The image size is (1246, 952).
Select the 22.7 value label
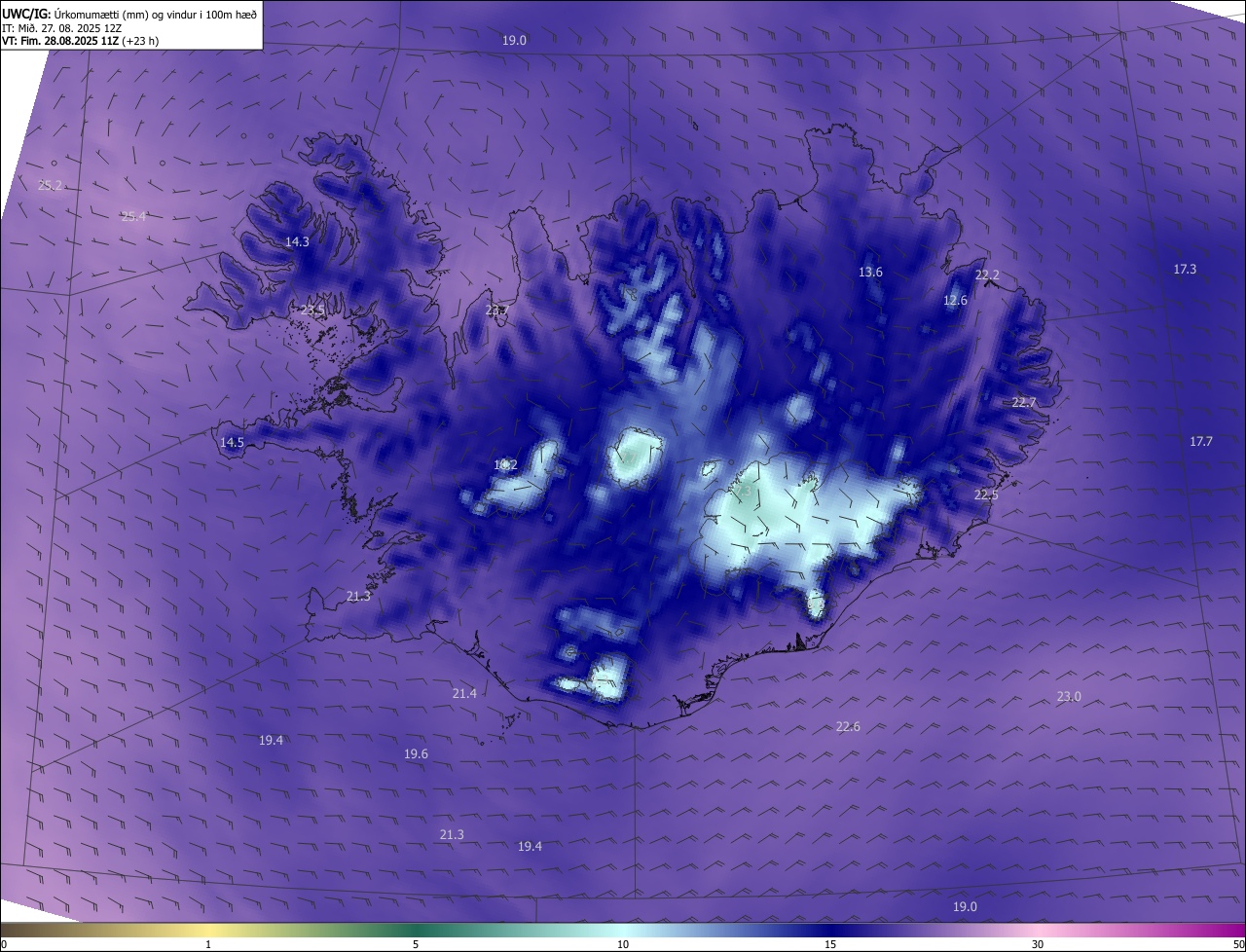[1024, 402]
